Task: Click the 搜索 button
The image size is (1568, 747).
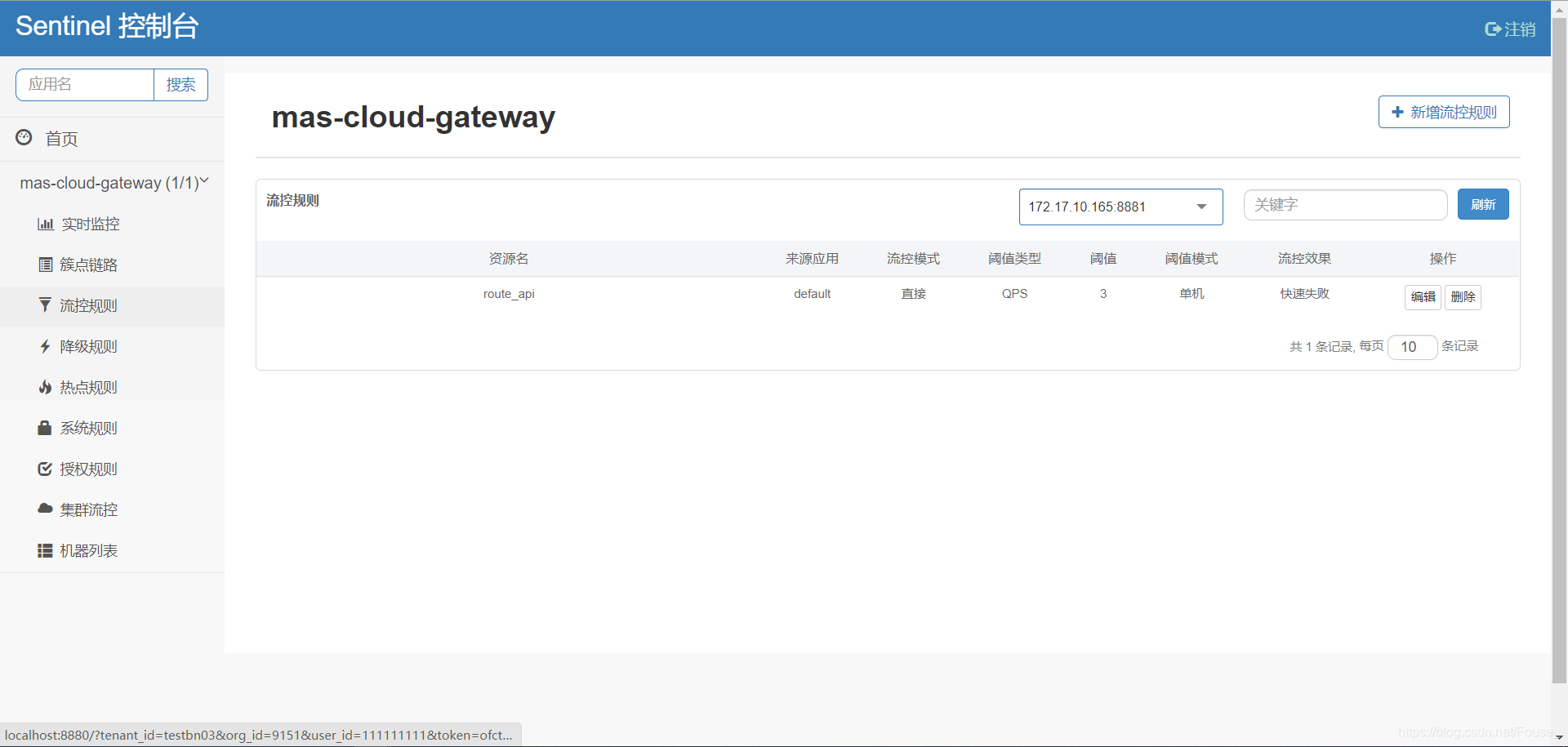Action: tap(180, 85)
